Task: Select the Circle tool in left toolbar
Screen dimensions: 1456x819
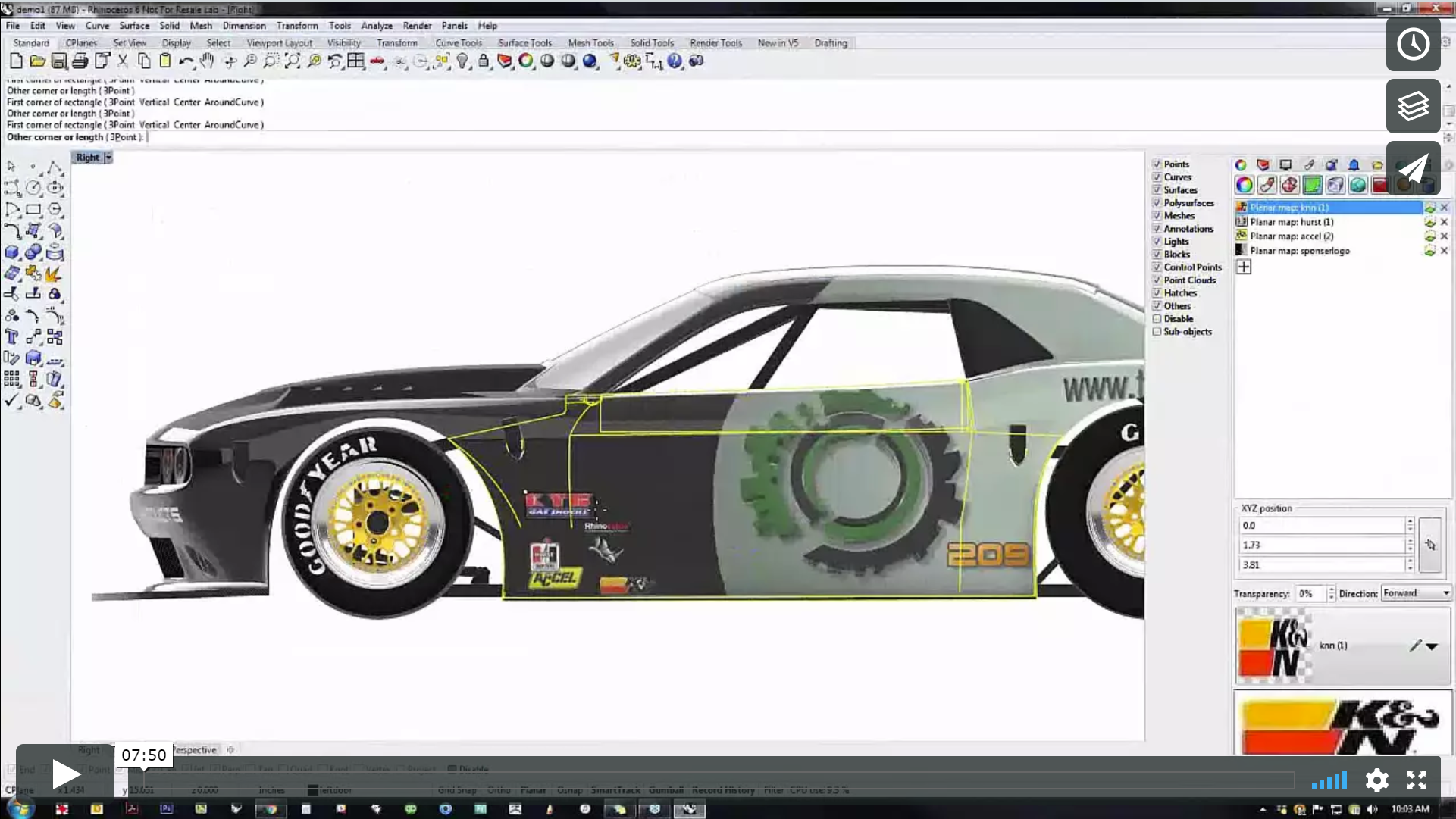Action: (x=33, y=188)
